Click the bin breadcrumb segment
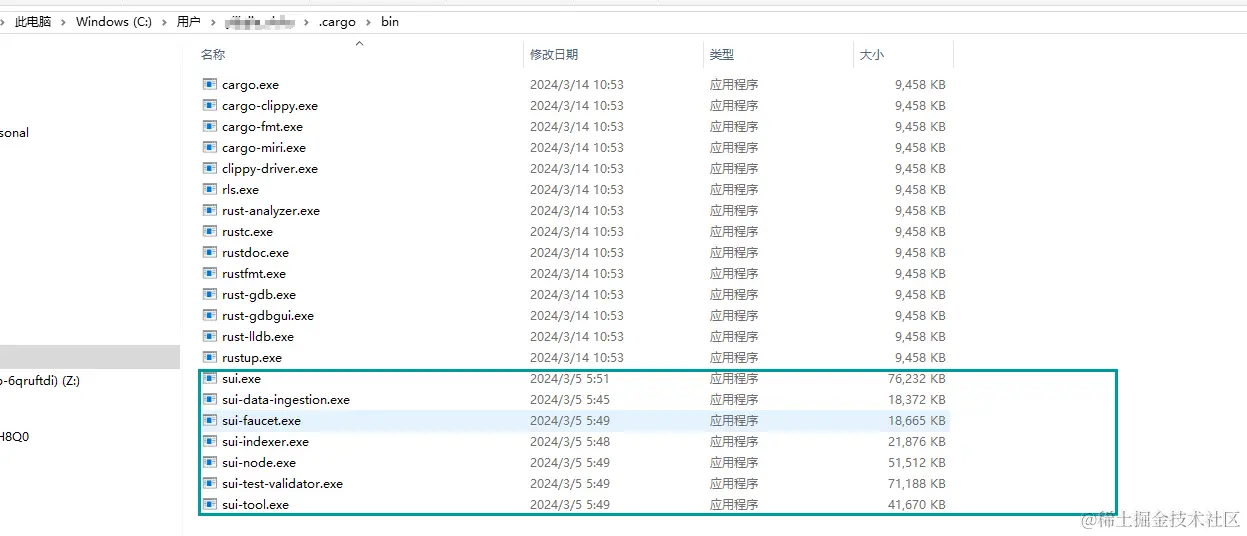 390,21
